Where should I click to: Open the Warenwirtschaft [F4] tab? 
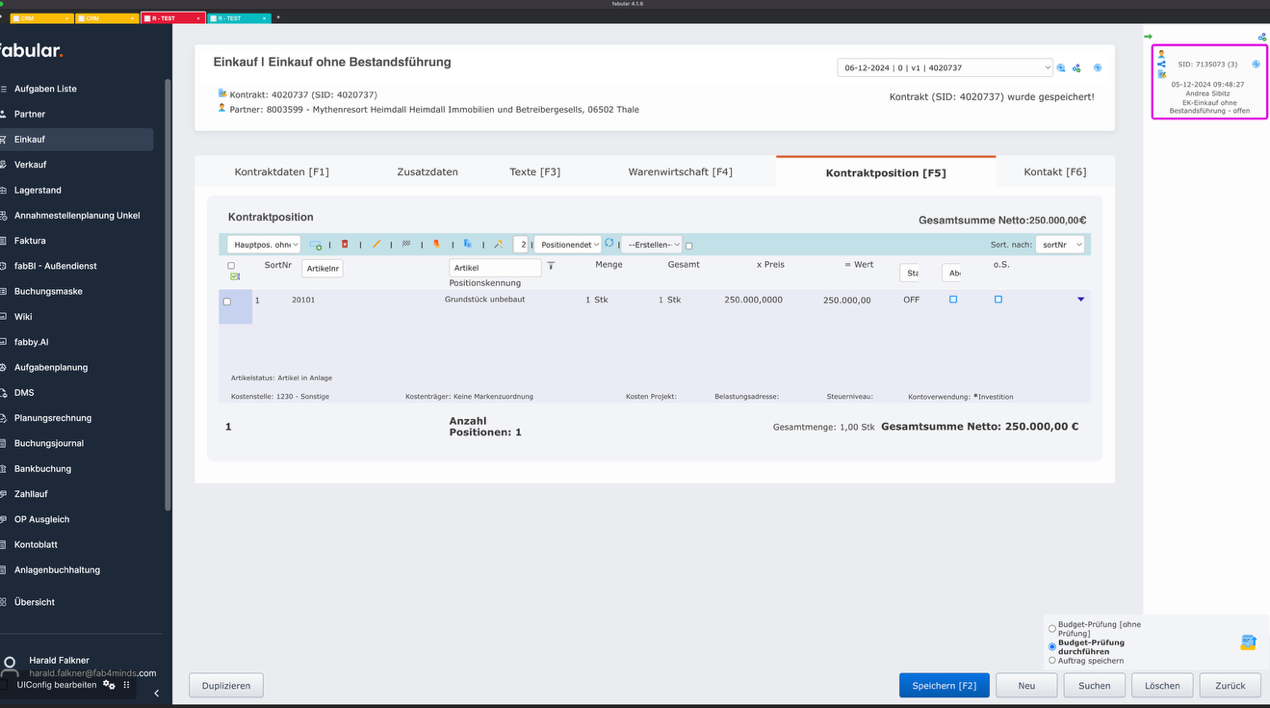pos(680,172)
